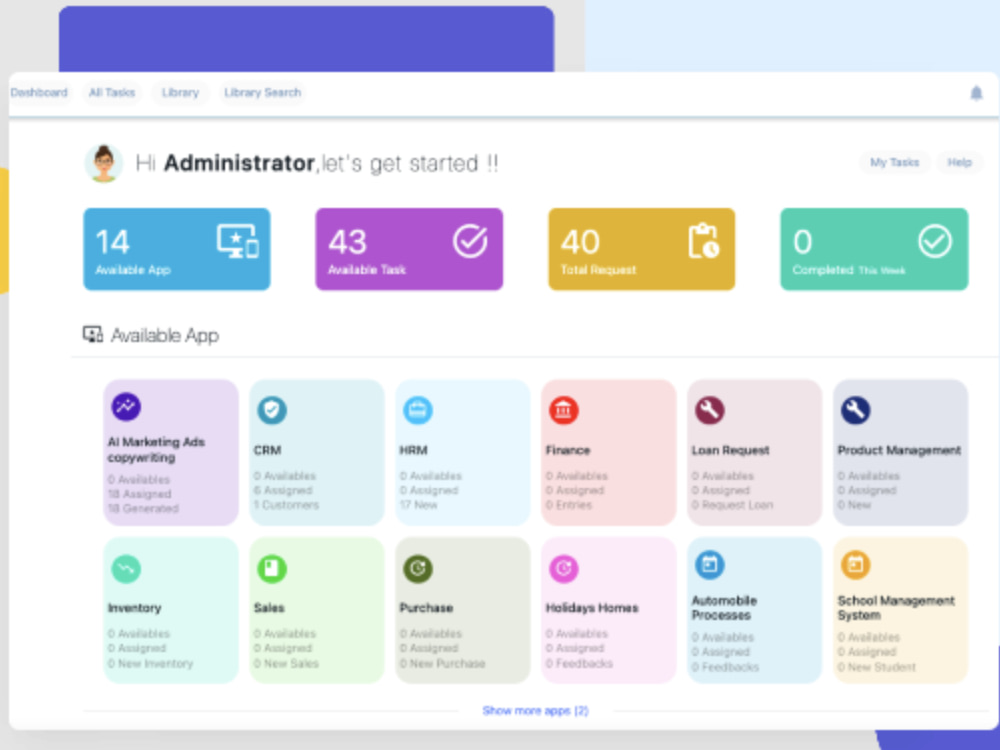Switch to the All Tasks tab
Screen dimensions: 1000x750
pos(112,92)
